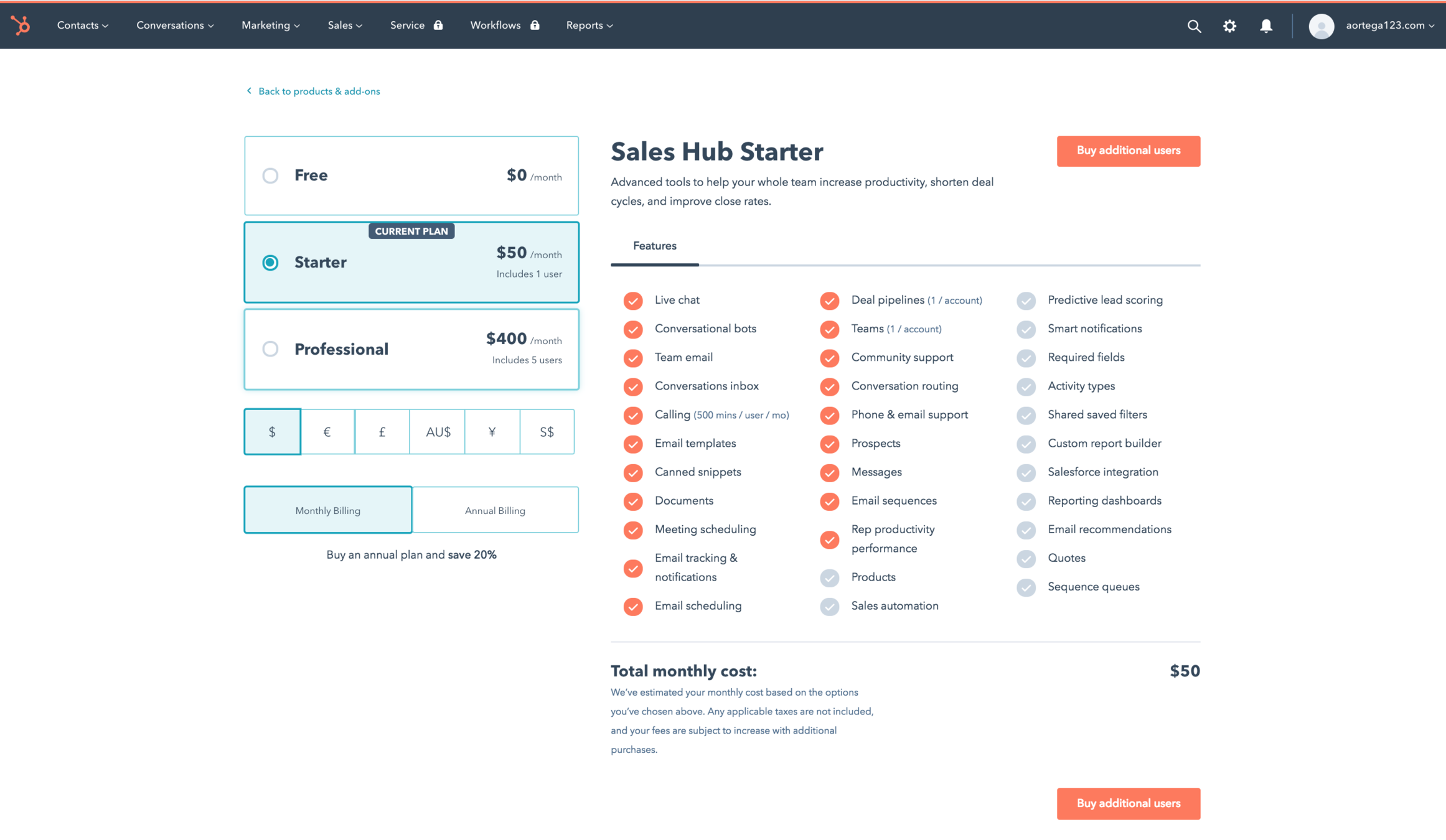Click the user avatar icon

(x=1320, y=26)
